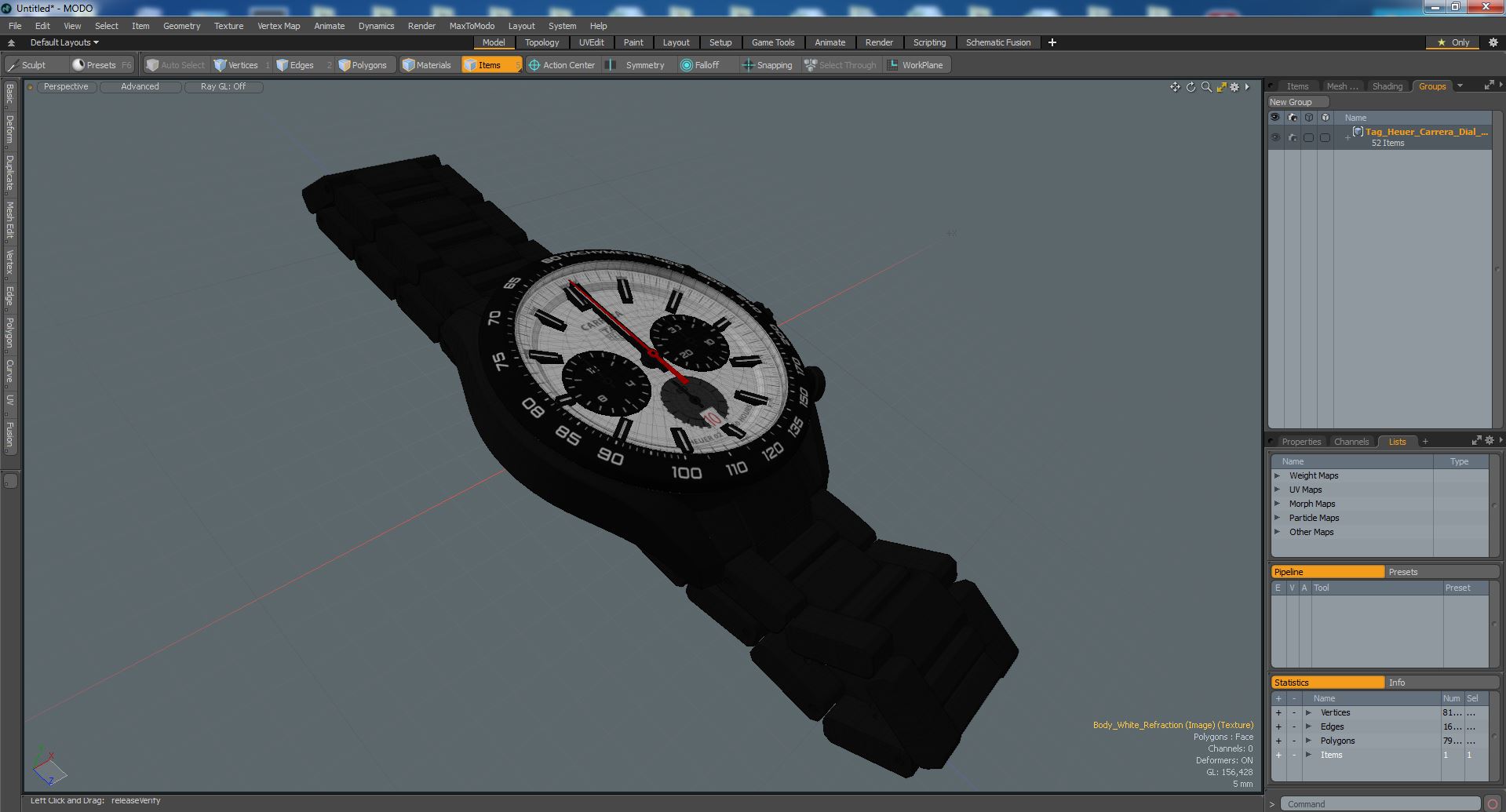Toggle the Only star button
The height and width of the screenshot is (812, 1506).
[1453, 42]
